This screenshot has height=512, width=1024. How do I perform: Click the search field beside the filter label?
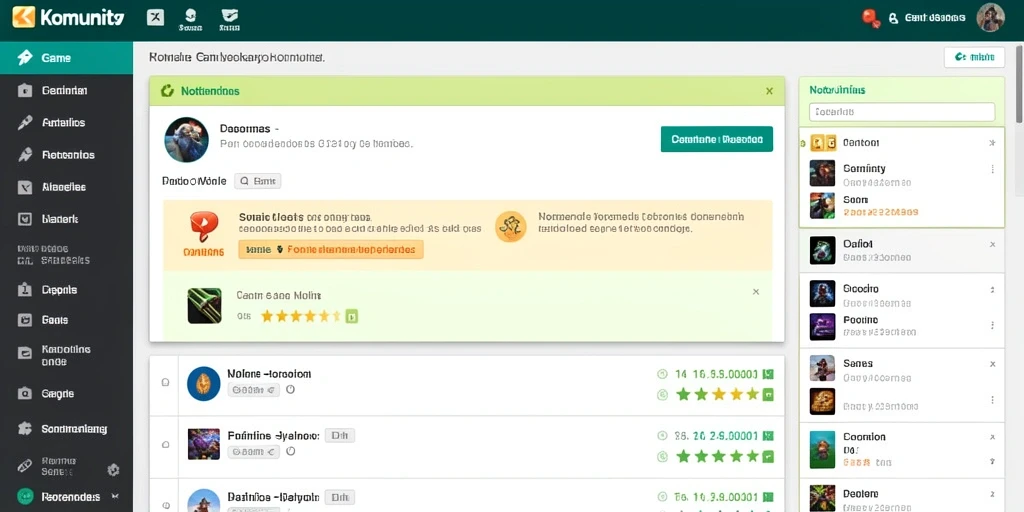point(257,181)
